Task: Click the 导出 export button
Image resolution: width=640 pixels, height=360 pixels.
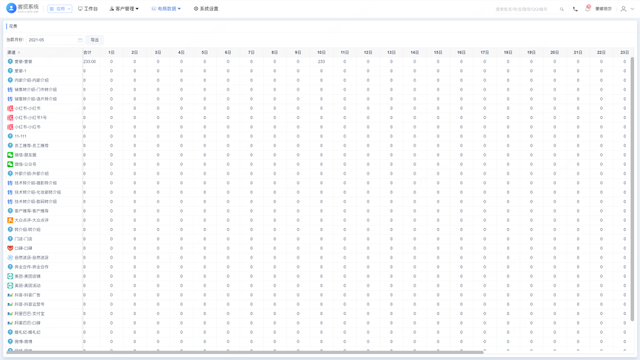Action: [95, 40]
